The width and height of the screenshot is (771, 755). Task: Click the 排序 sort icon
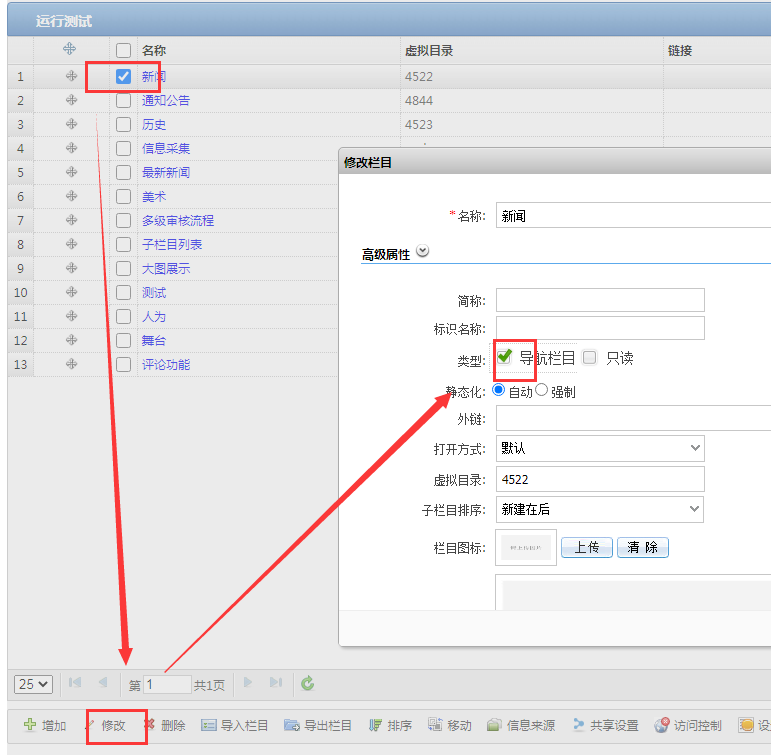click(x=376, y=725)
